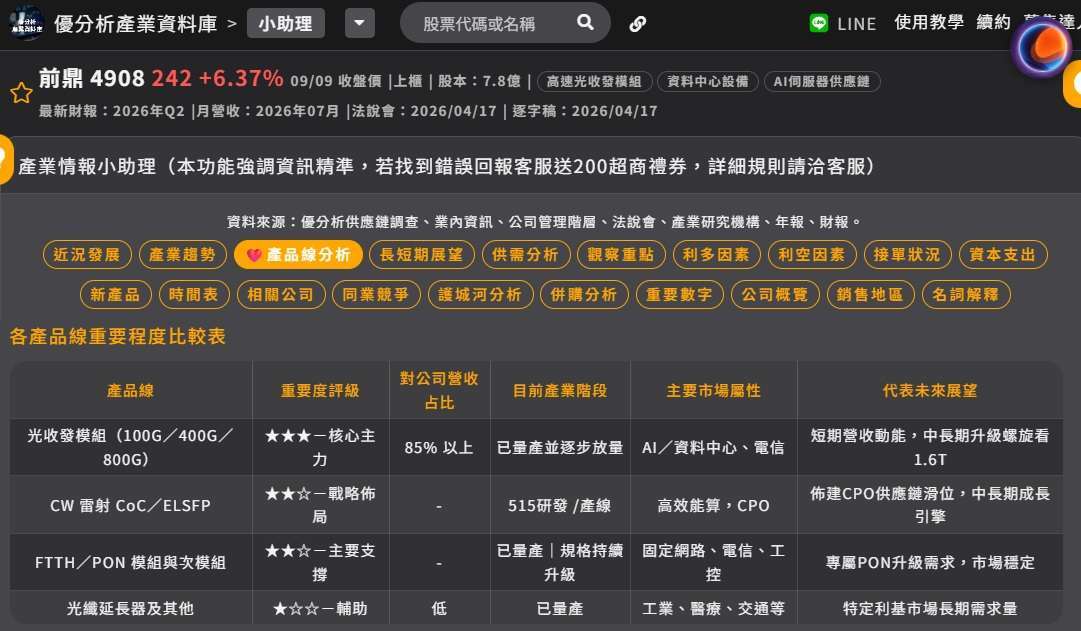Switch to 護城河分析 tab
The image size is (1081, 631).
(480, 294)
